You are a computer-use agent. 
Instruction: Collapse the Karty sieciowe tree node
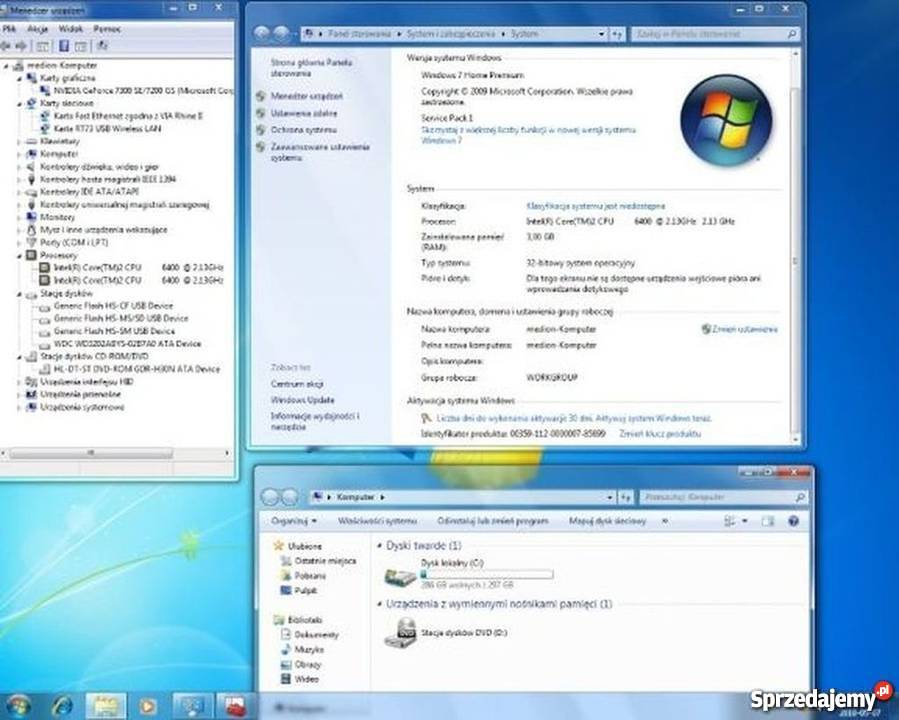pyautogui.click(x=19, y=103)
